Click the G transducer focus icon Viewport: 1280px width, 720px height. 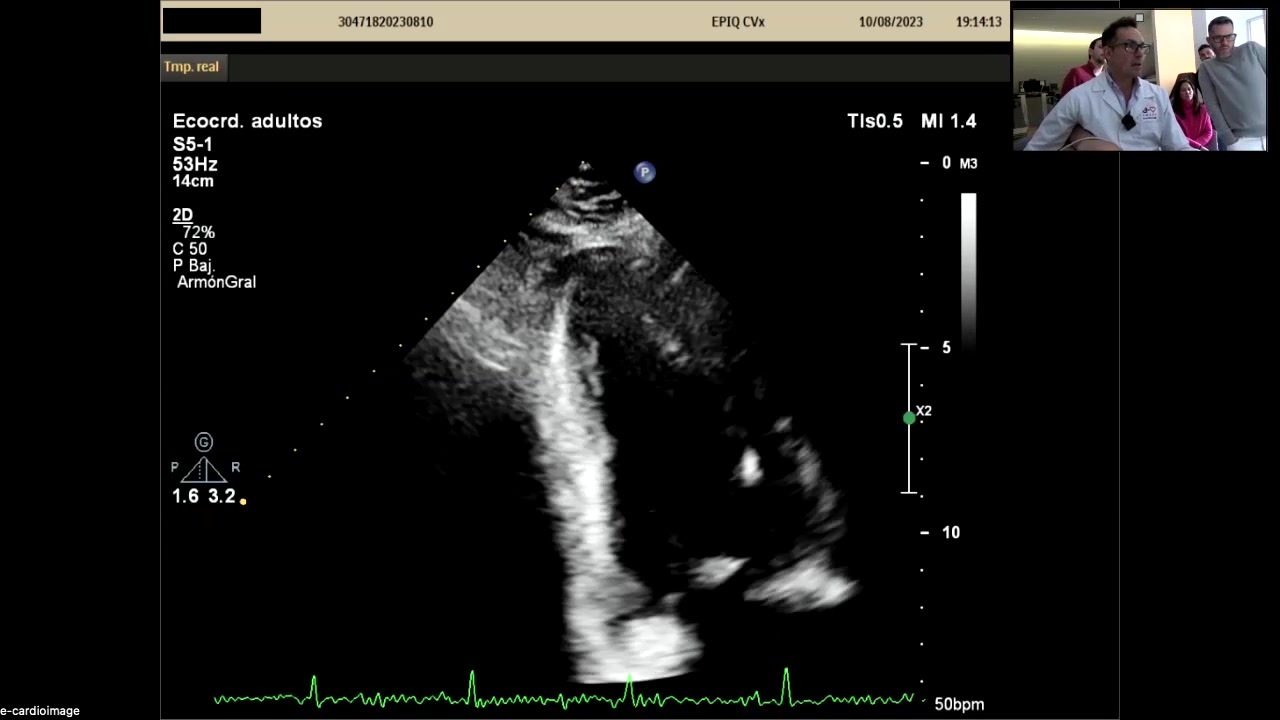[x=204, y=442]
